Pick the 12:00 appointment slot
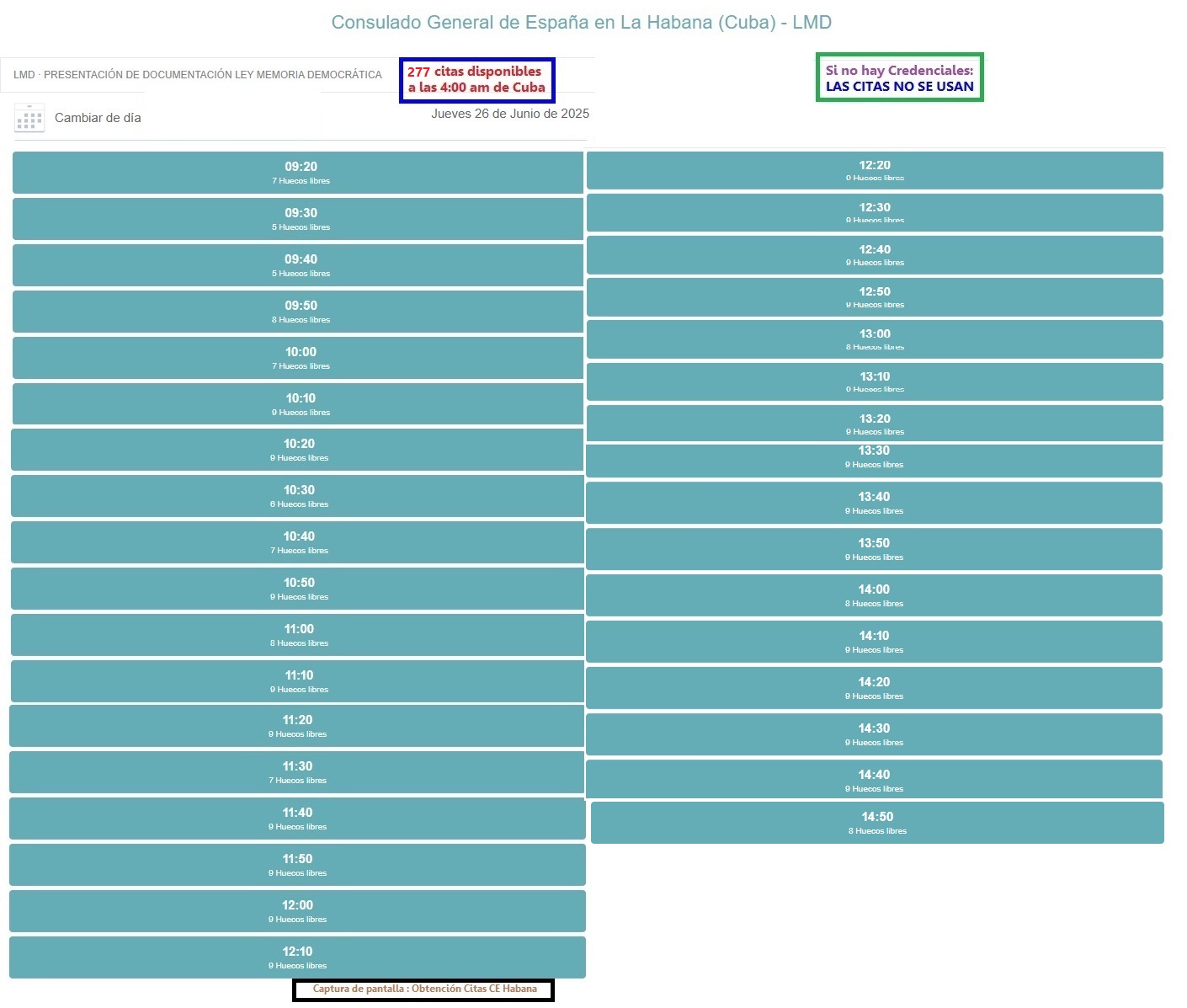 [297, 911]
